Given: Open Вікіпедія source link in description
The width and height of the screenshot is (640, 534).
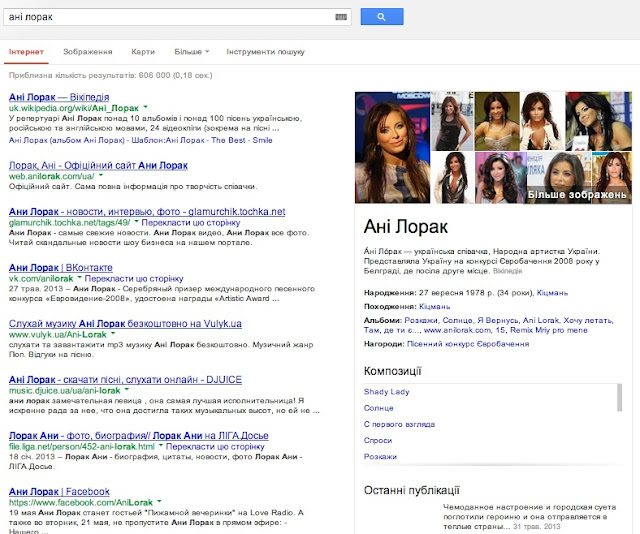Looking at the screenshot, I should click(507, 271).
